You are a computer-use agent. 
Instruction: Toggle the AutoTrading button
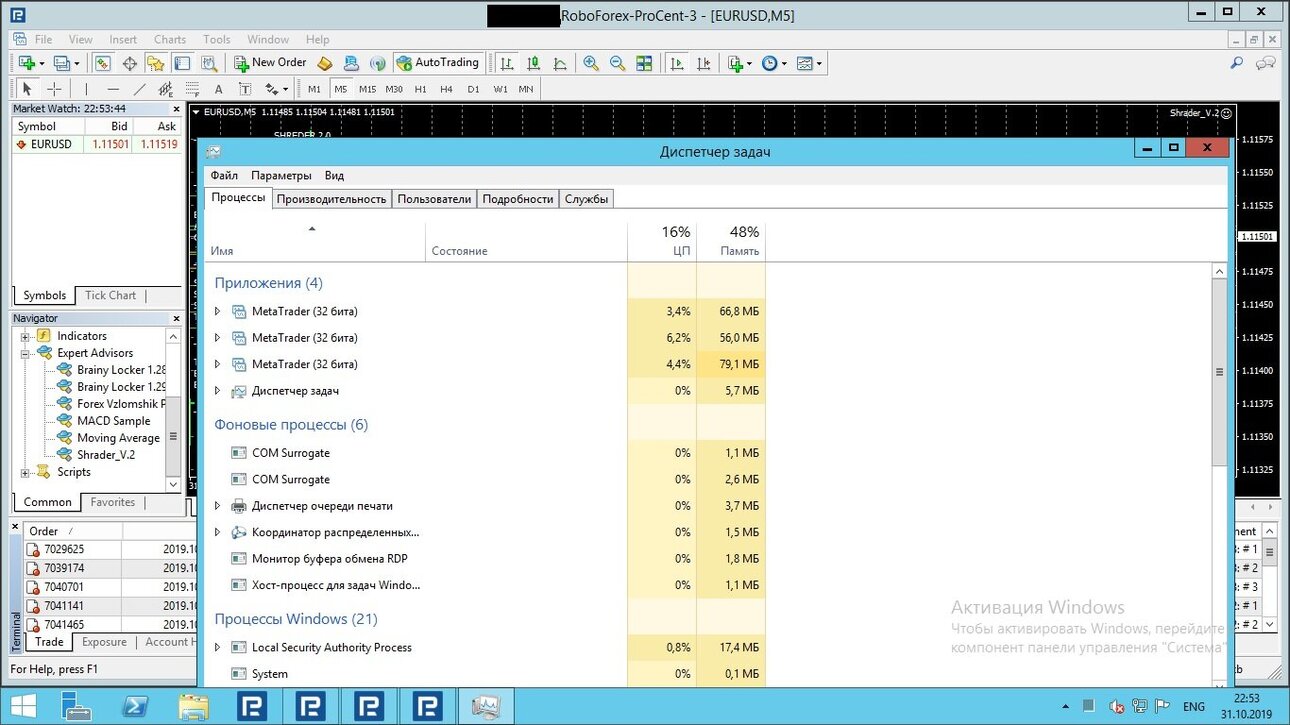[438, 63]
